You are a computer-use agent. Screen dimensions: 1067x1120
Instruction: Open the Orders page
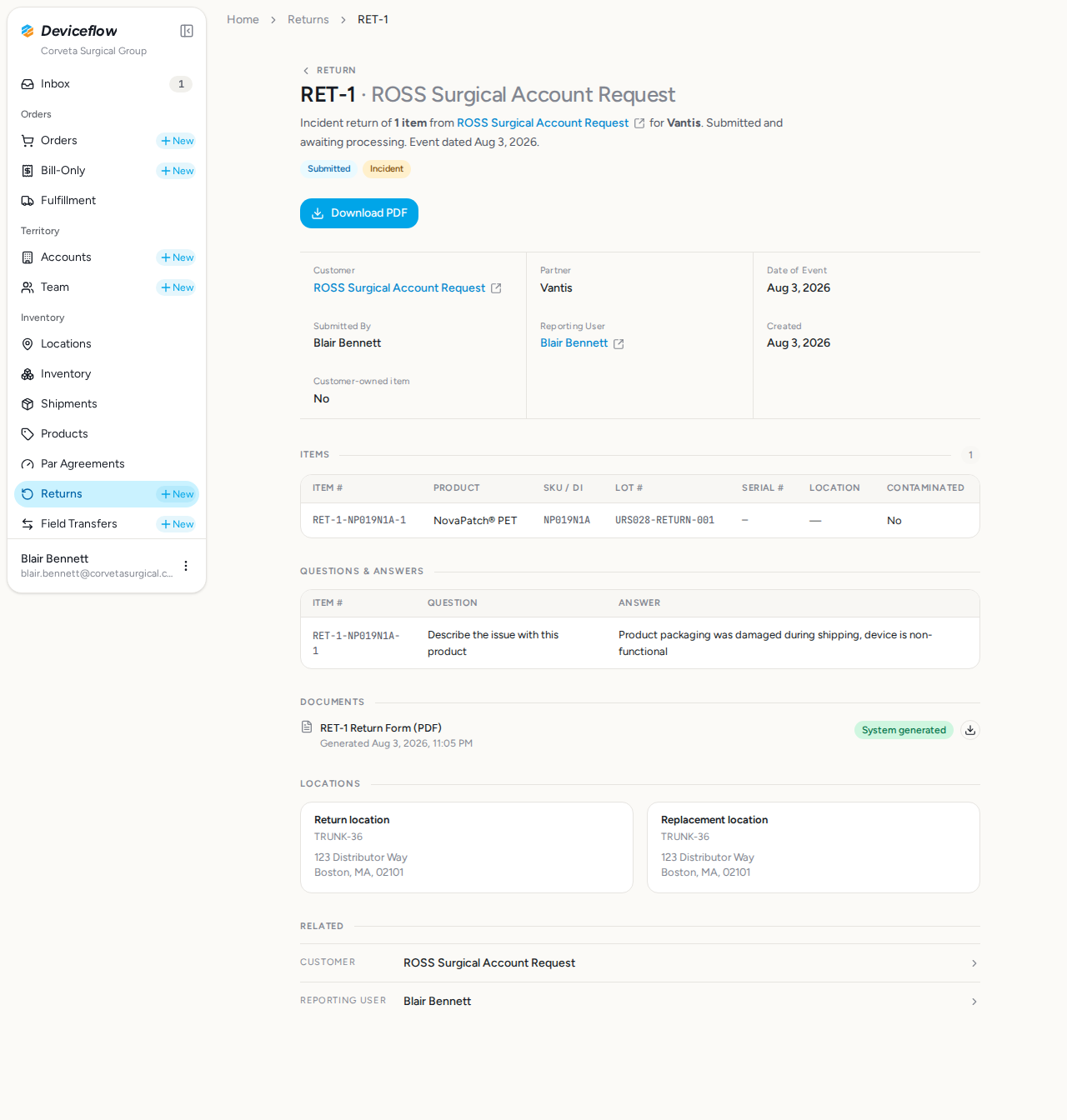[59, 141]
